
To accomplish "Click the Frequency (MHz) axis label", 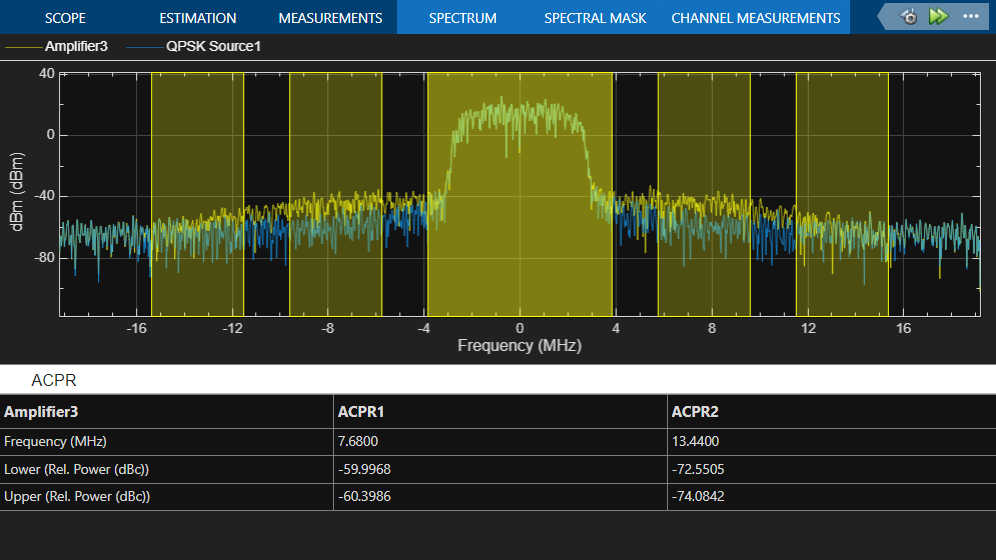I will coord(520,345).
